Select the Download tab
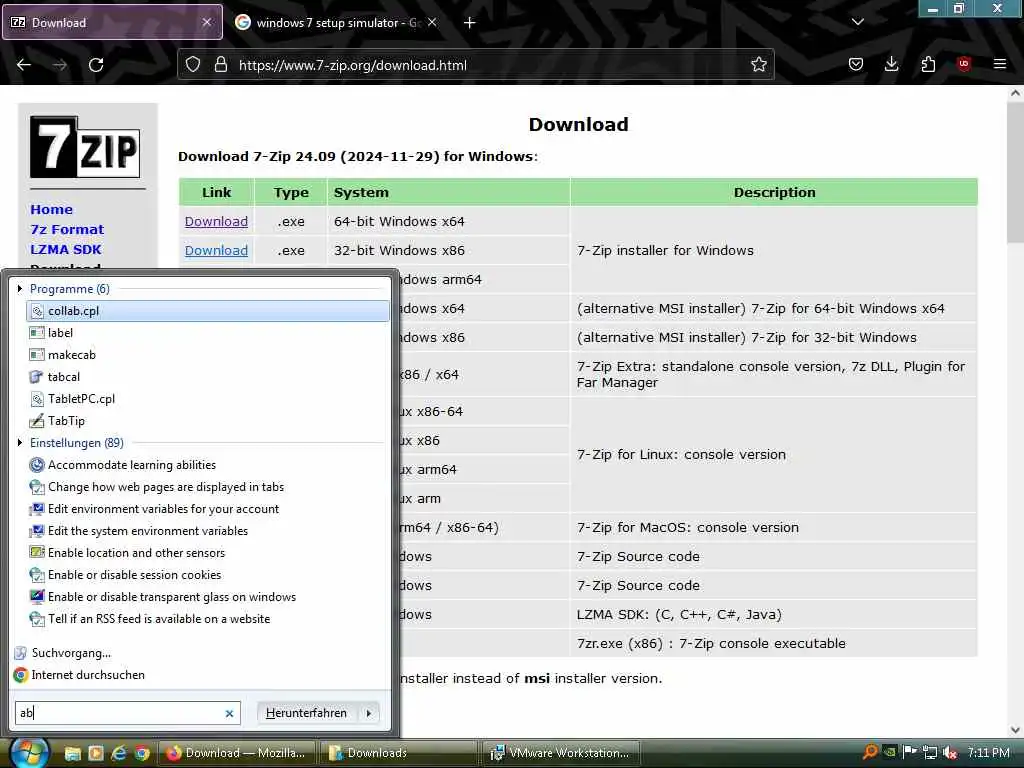Image resolution: width=1024 pixels, height=768 pixels. click(x=112, y=22)
